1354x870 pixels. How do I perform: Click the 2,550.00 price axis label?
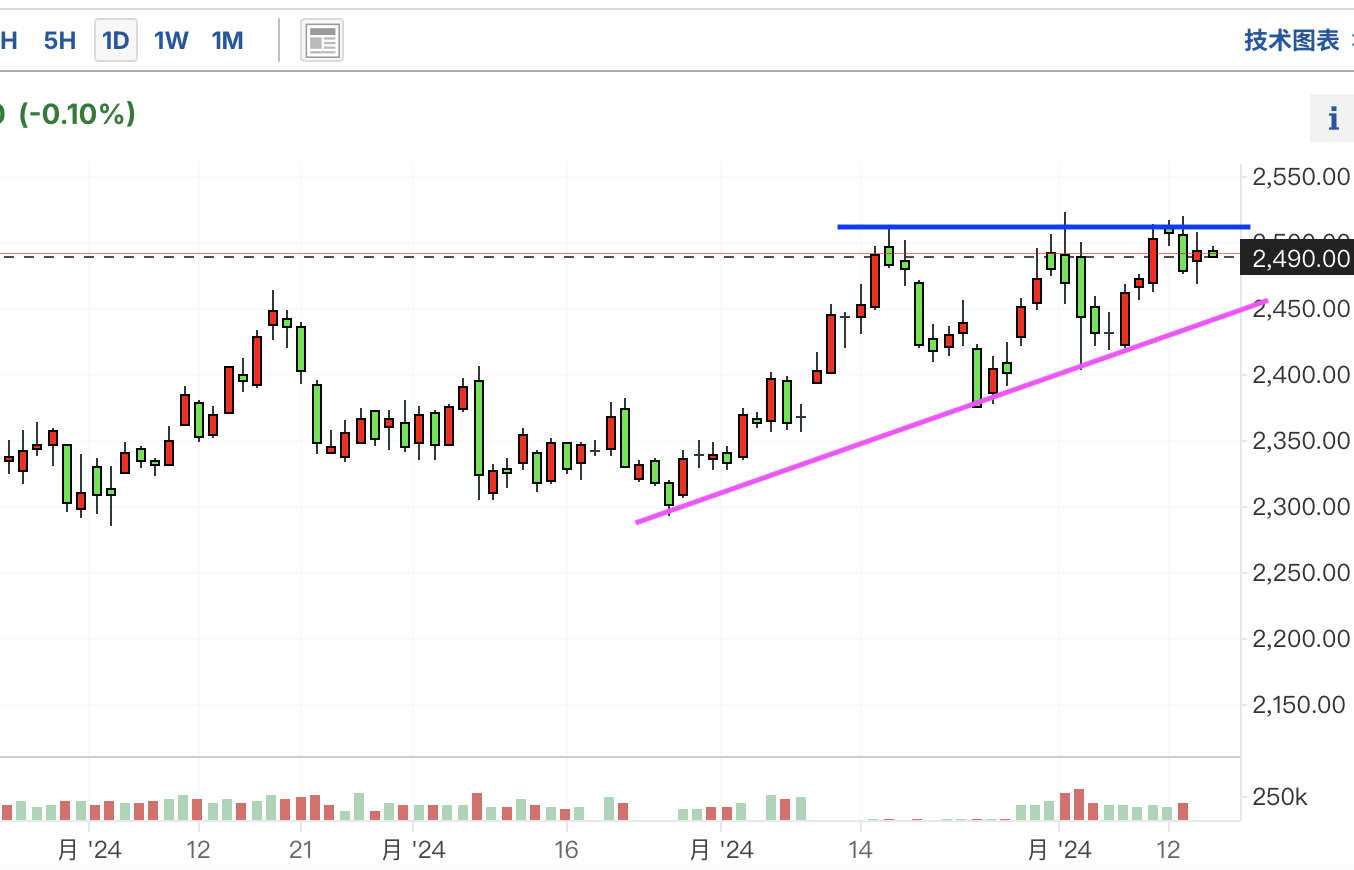point(1299,178)
